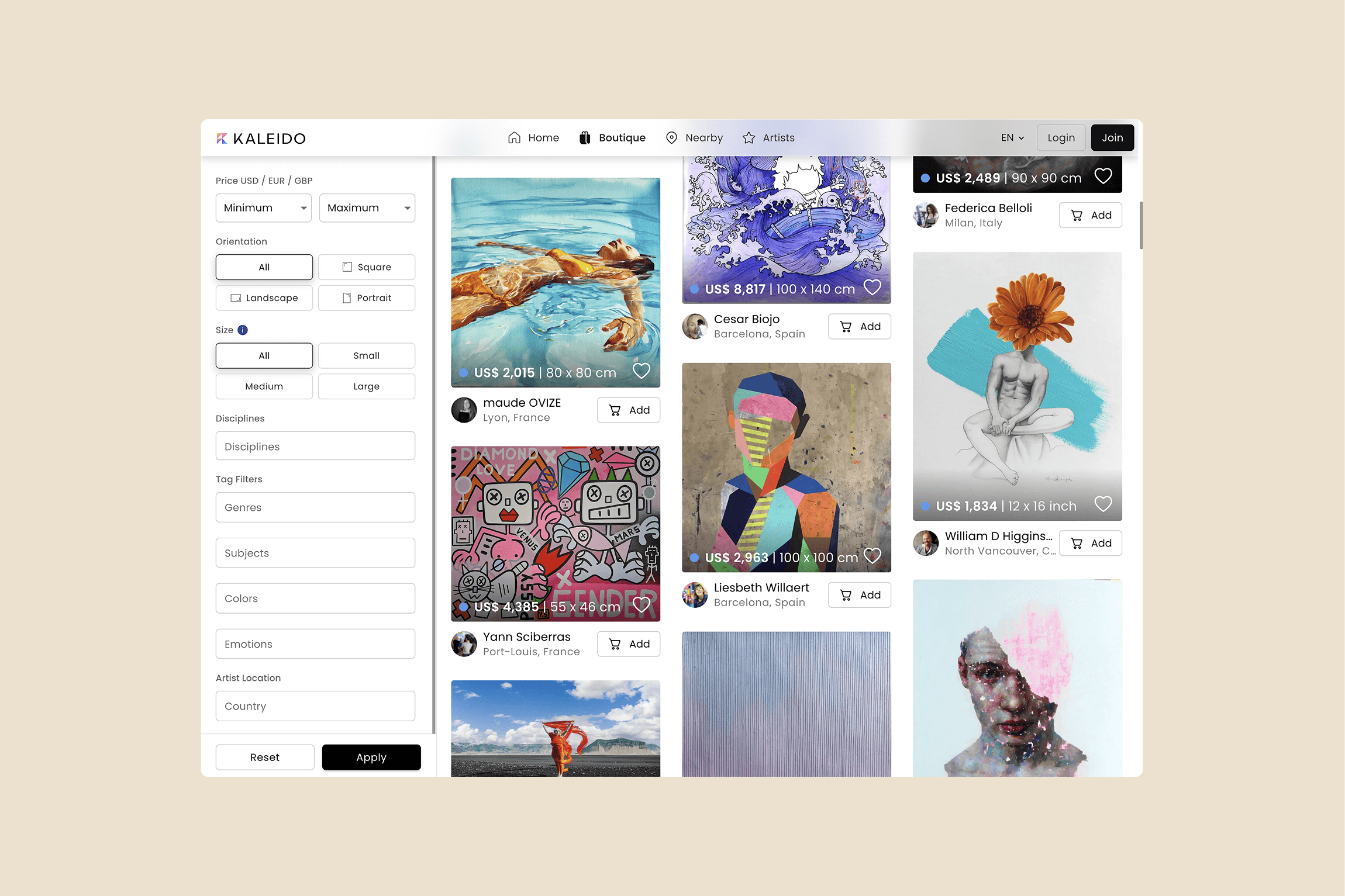The image size is (1345, 896).
Task: Click the page vertical scrollbar
Action: pyautogui.click(x=1141, y=226)
